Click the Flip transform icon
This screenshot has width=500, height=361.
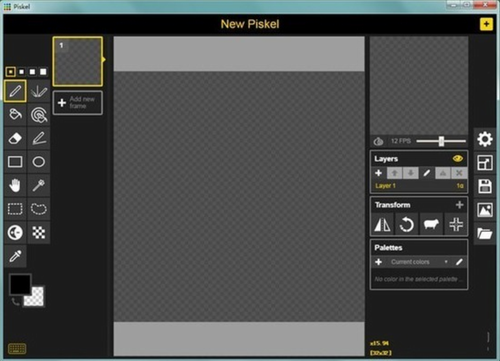pos(382,224)
